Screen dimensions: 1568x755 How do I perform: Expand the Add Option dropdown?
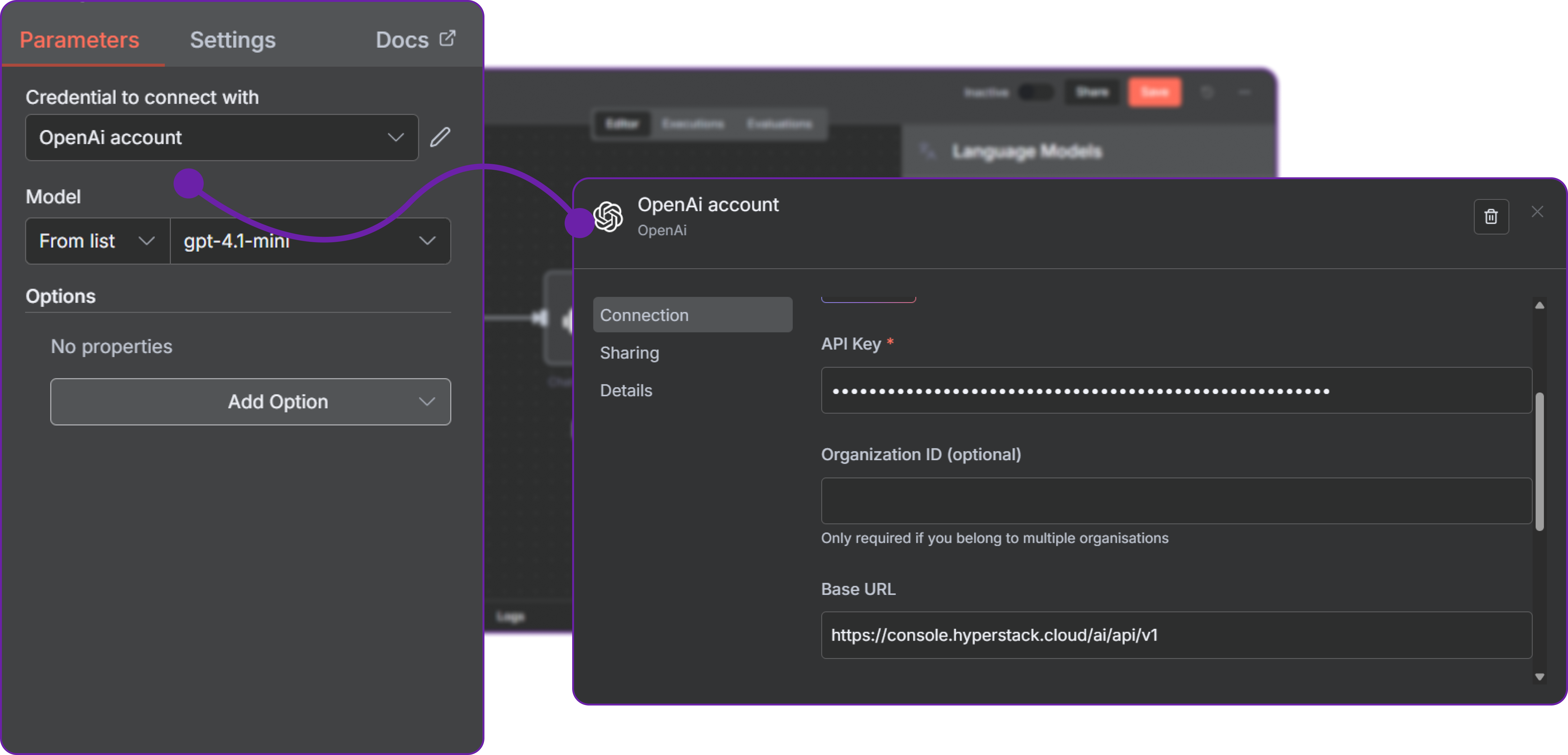(250, 402)
